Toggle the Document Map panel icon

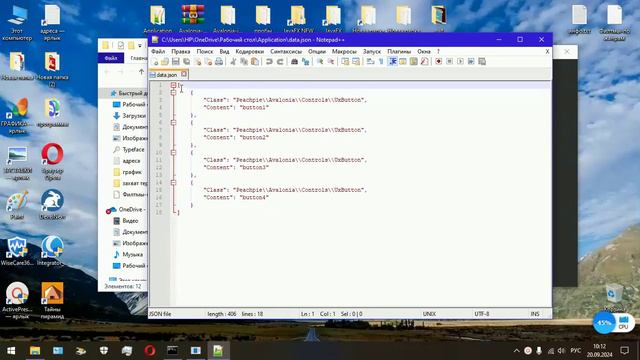[x=413, y=62]
